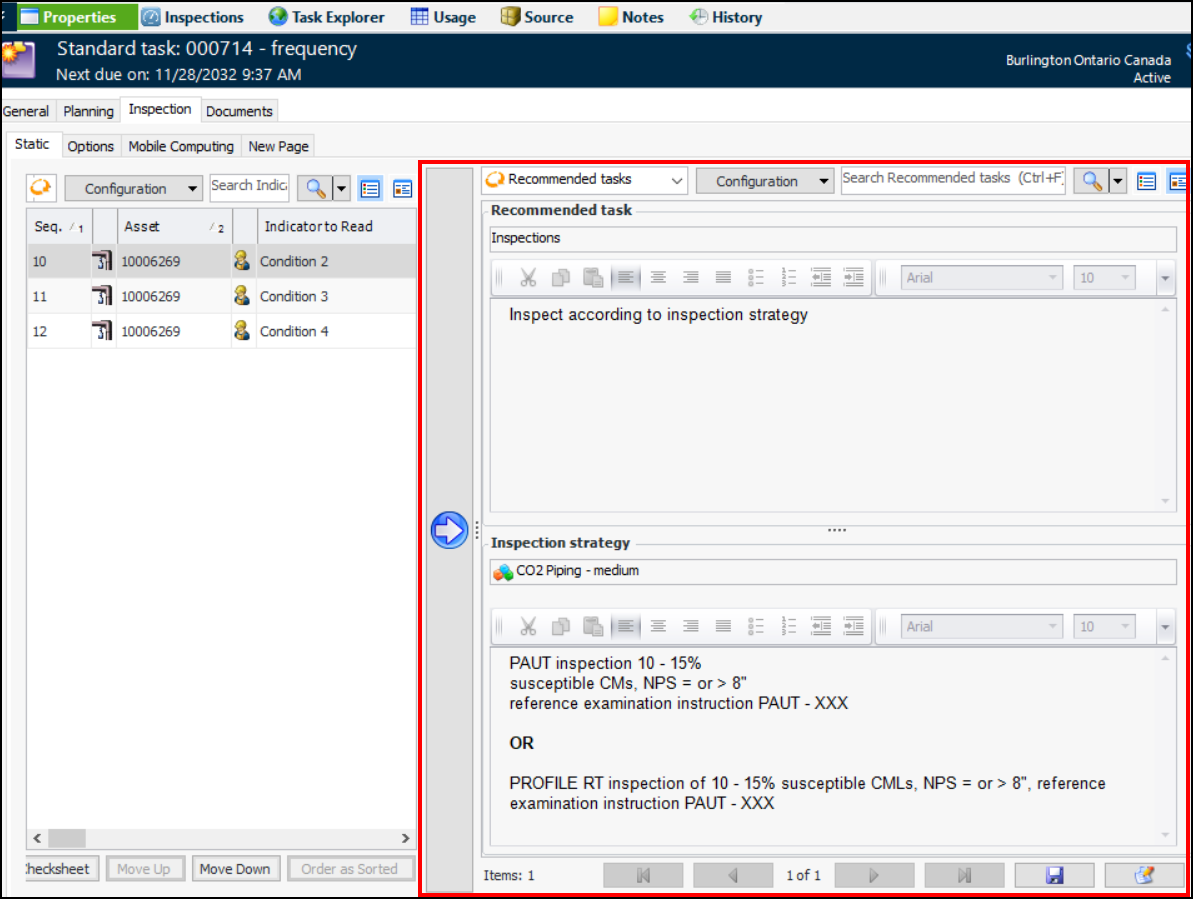Expand the left panel Configuration dropdown

[x=133, y=188]
